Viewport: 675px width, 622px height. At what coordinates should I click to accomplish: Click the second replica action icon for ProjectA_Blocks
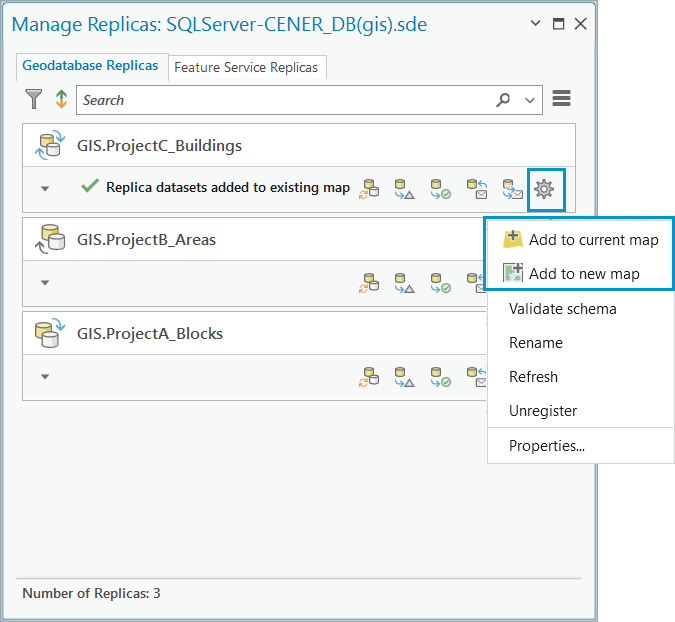click(404, 377)
